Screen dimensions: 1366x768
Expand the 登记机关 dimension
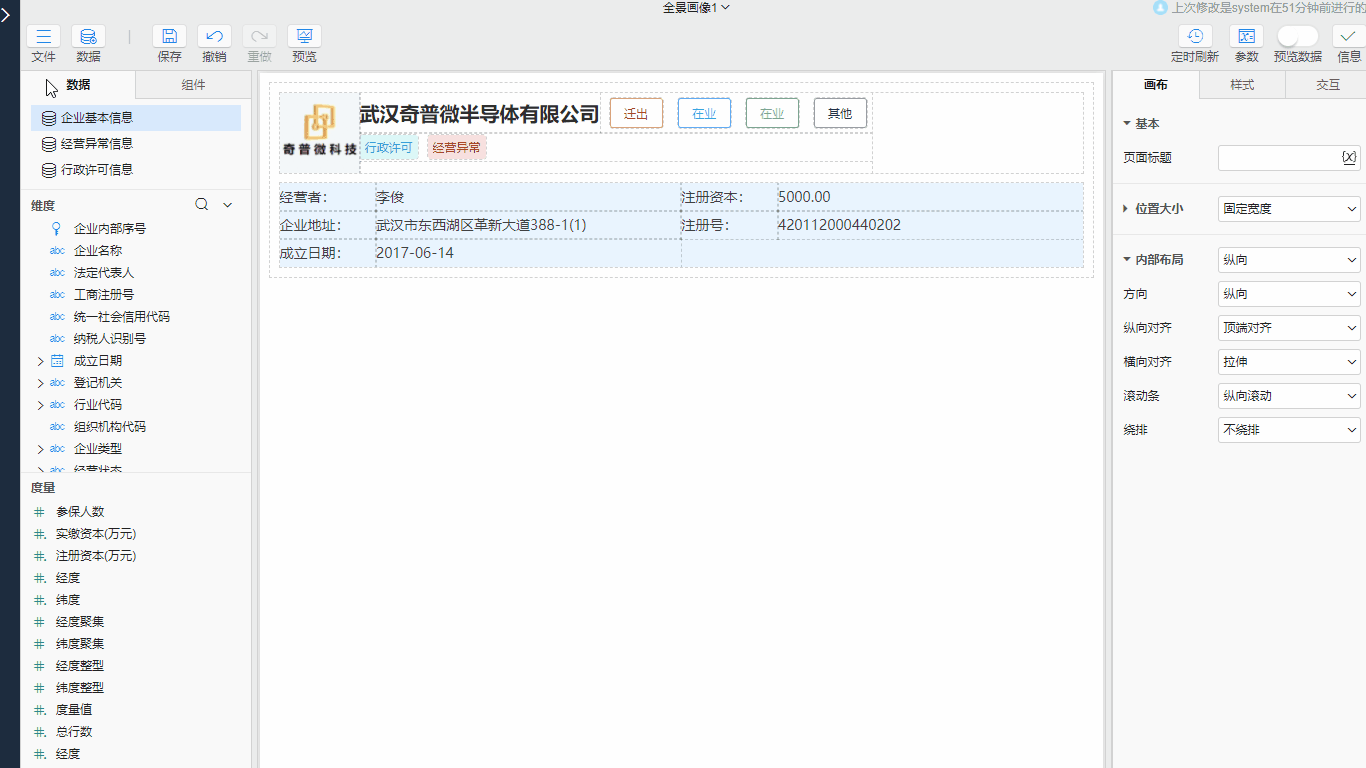point(41,383)
